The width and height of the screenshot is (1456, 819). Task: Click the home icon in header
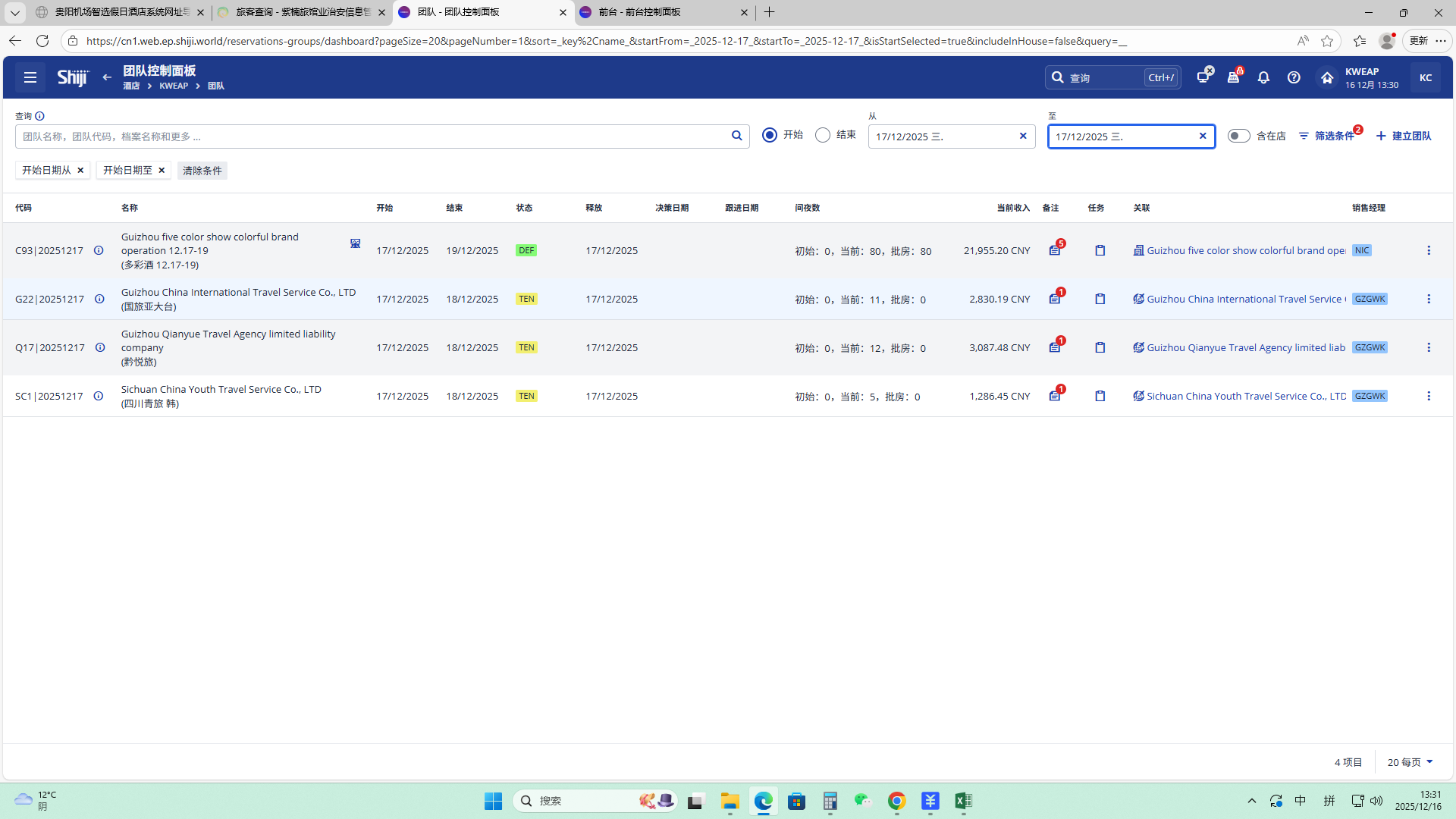pyautogui.click(x=1327, y=77)
